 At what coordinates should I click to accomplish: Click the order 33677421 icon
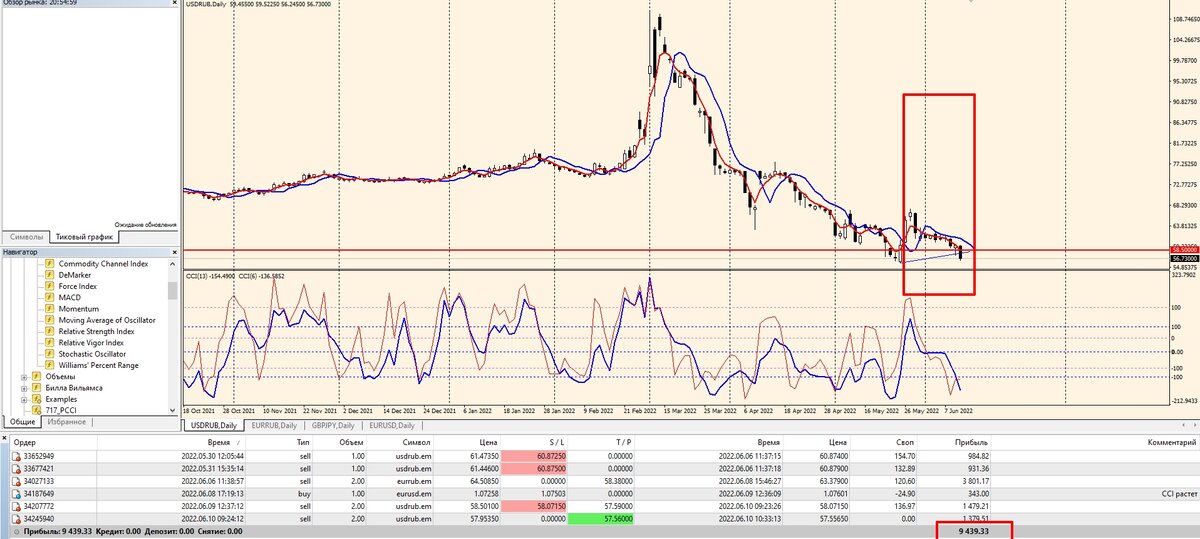[x=16, y=468]
